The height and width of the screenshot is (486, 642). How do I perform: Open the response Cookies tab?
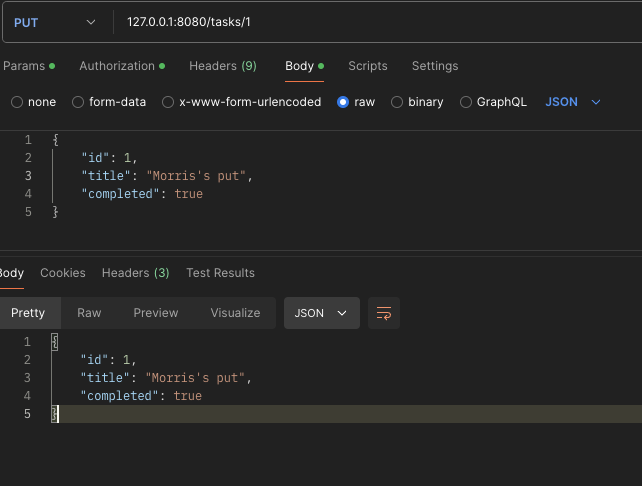coord(63,273)
